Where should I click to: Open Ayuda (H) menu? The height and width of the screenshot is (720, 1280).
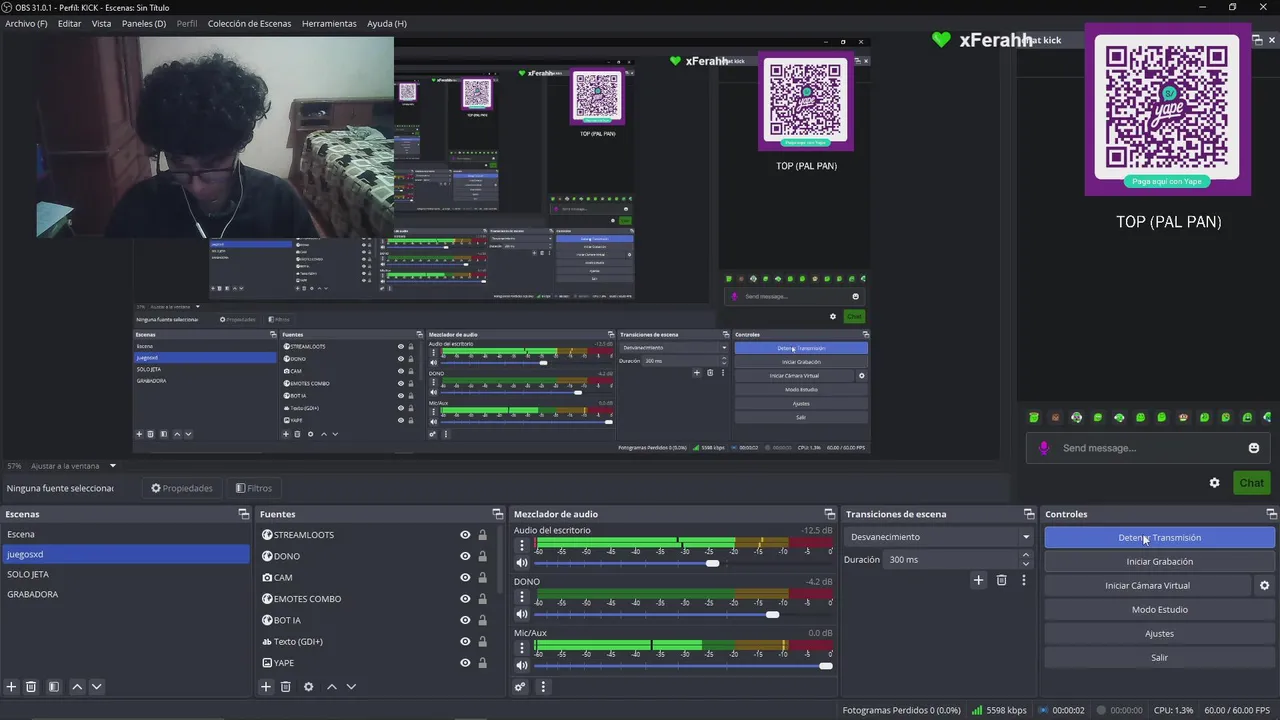pyautogui.click(x=387, y=23)
